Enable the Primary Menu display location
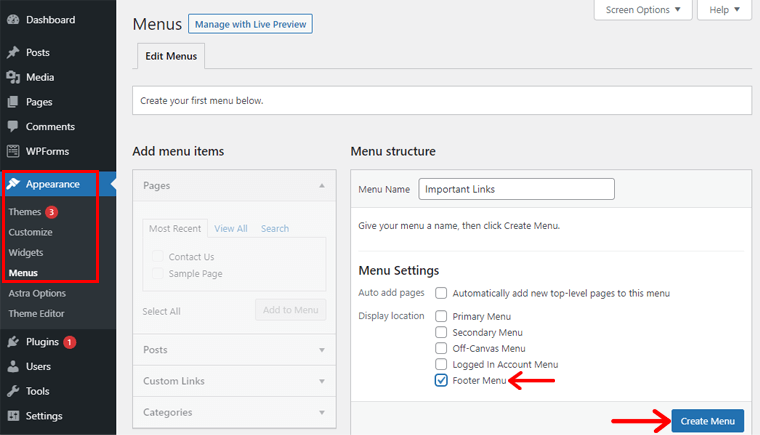The width and height of the screenshot is (760, 435). tap(441, 316)
